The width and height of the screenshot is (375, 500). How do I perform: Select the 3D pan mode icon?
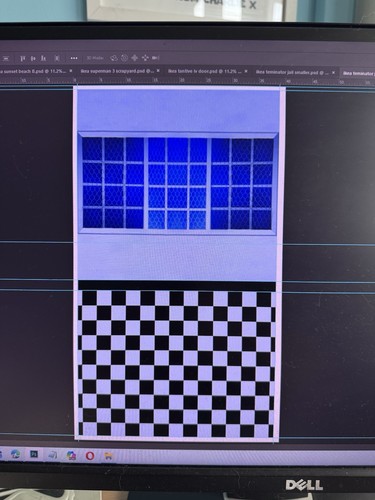[x=134, y=58]
